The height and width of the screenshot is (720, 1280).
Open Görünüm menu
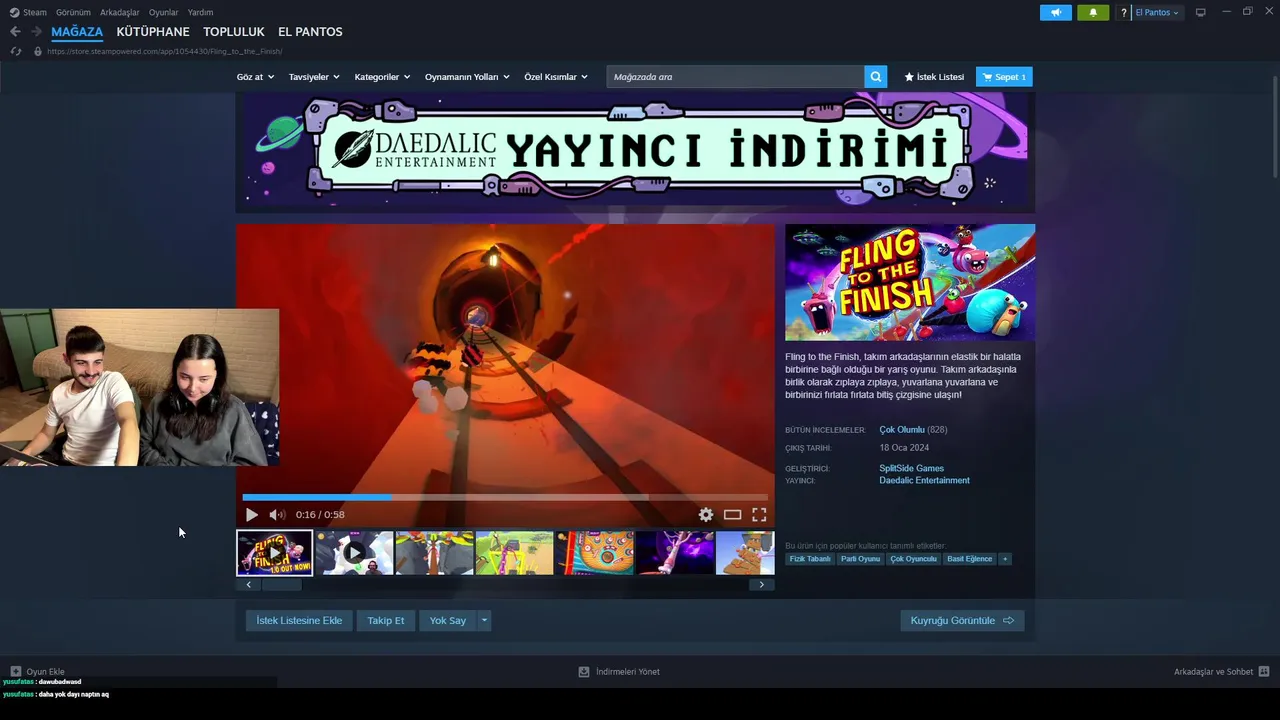(73, 12)
